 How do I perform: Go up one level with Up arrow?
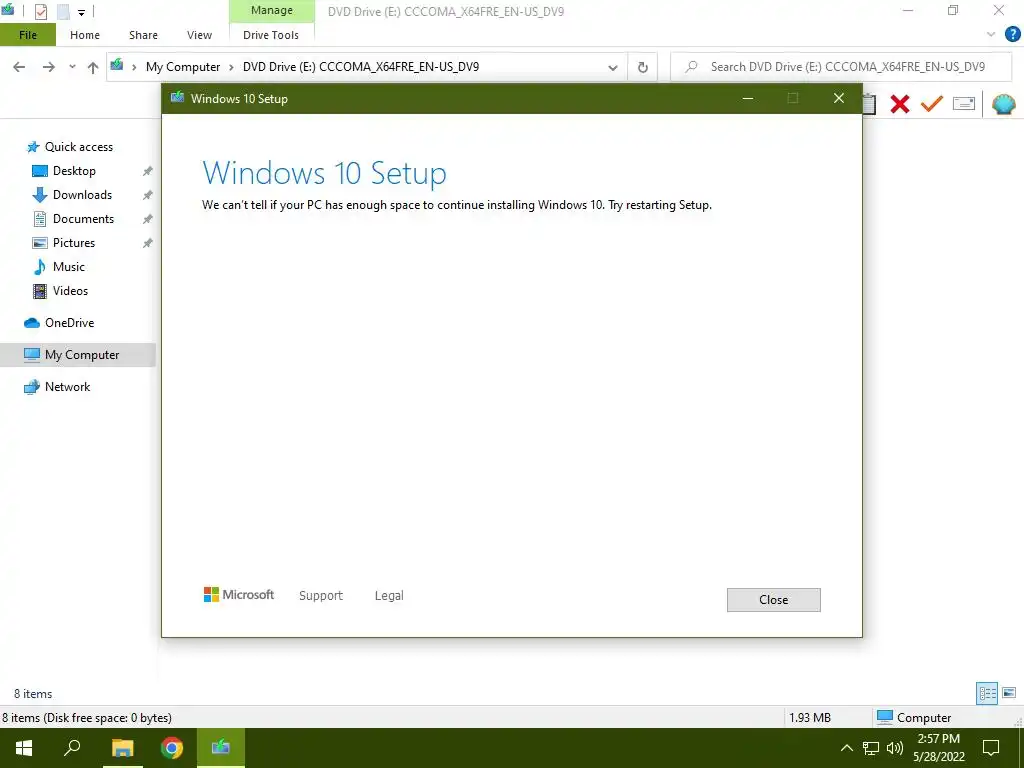pos(93,67)
